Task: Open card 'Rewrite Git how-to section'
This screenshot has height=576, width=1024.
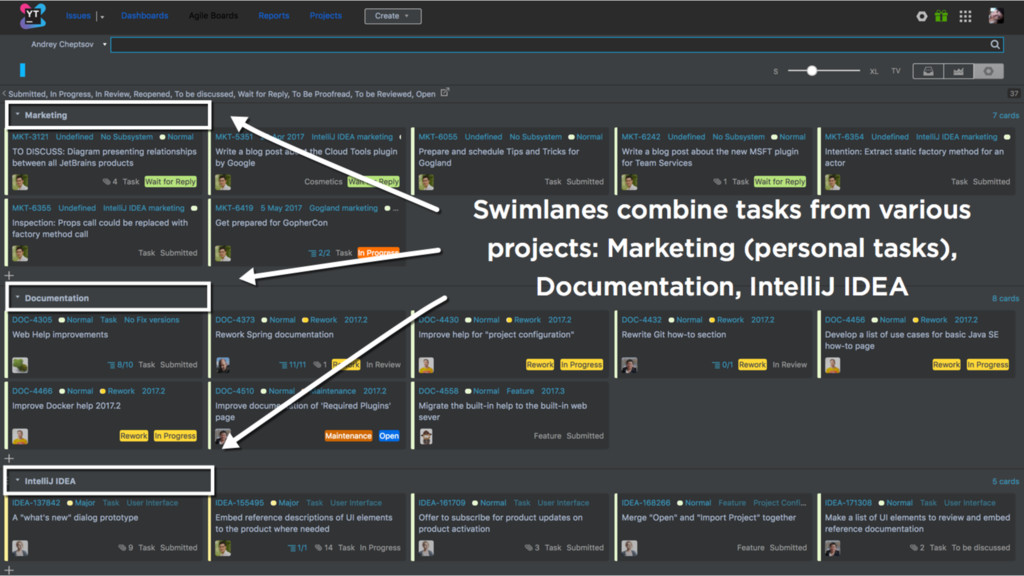Action: coord(673,334)
